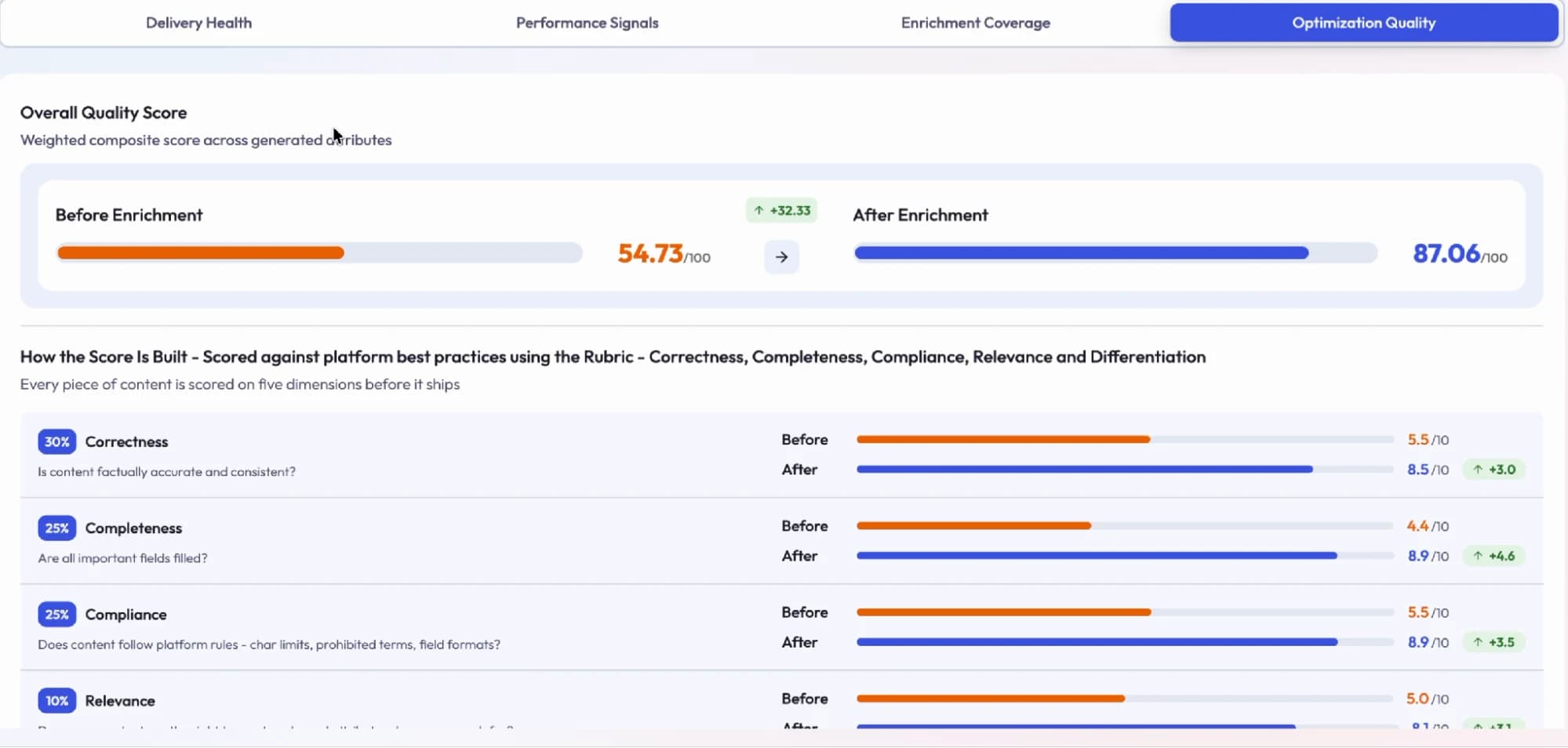
Task: Click the Completeness After blue bar
Action: point(1097,556)
